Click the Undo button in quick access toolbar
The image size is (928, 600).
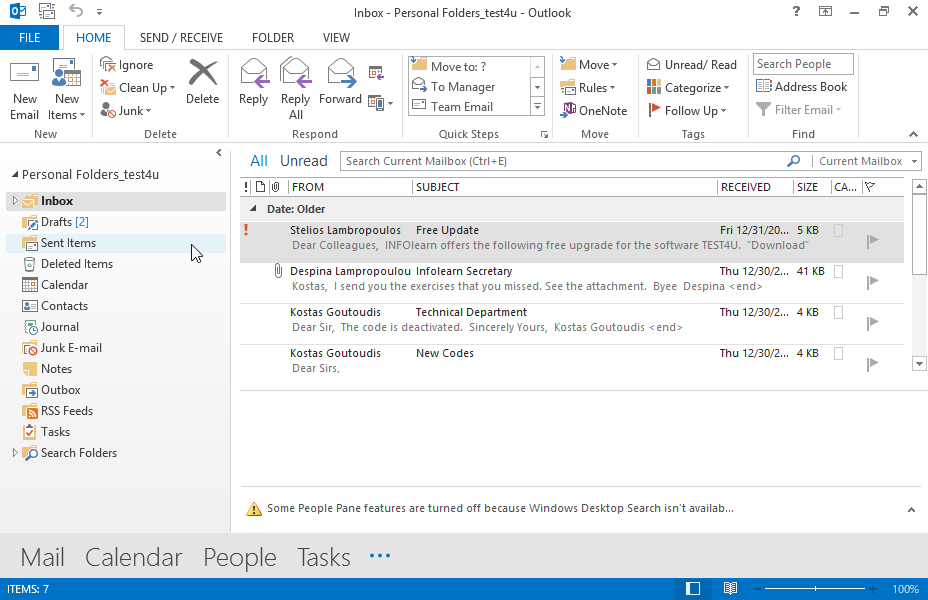(x=76, y=11)
